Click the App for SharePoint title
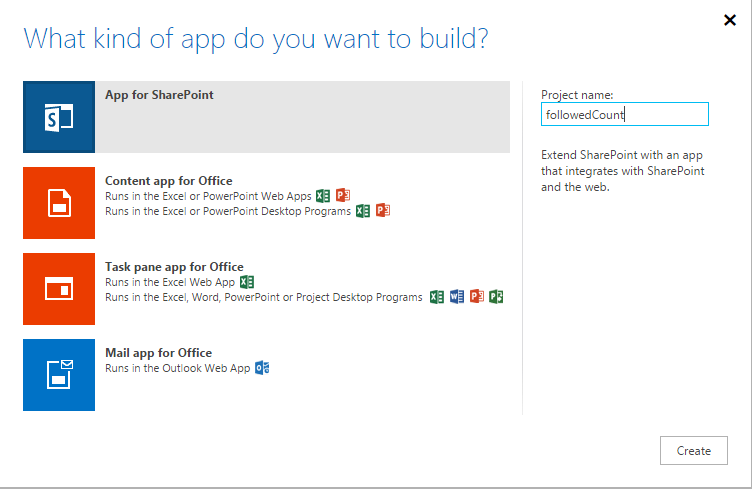 click(159, 95)
